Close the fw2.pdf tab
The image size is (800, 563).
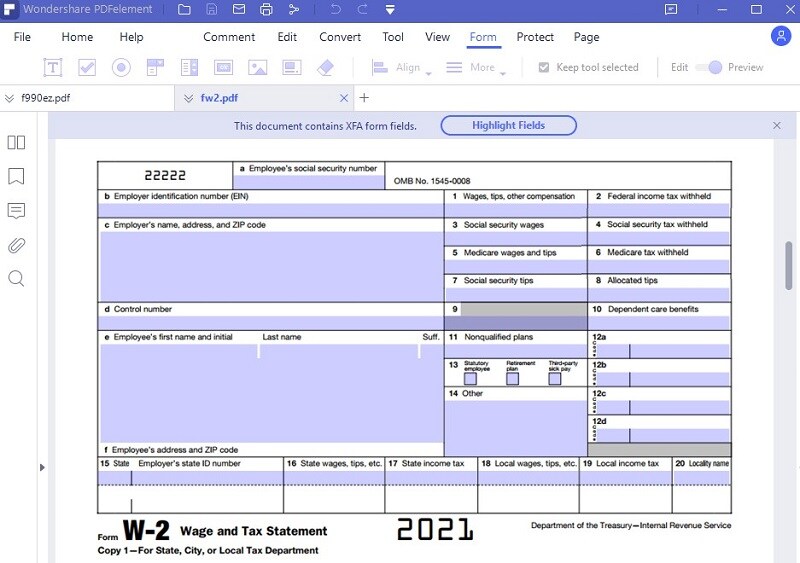(344, 98)
